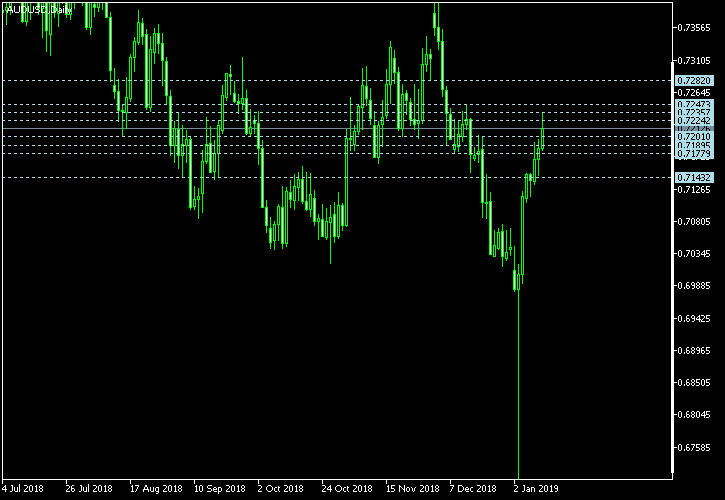
Task: Select the 0.71432 level price tag
Action: [694, 177]
